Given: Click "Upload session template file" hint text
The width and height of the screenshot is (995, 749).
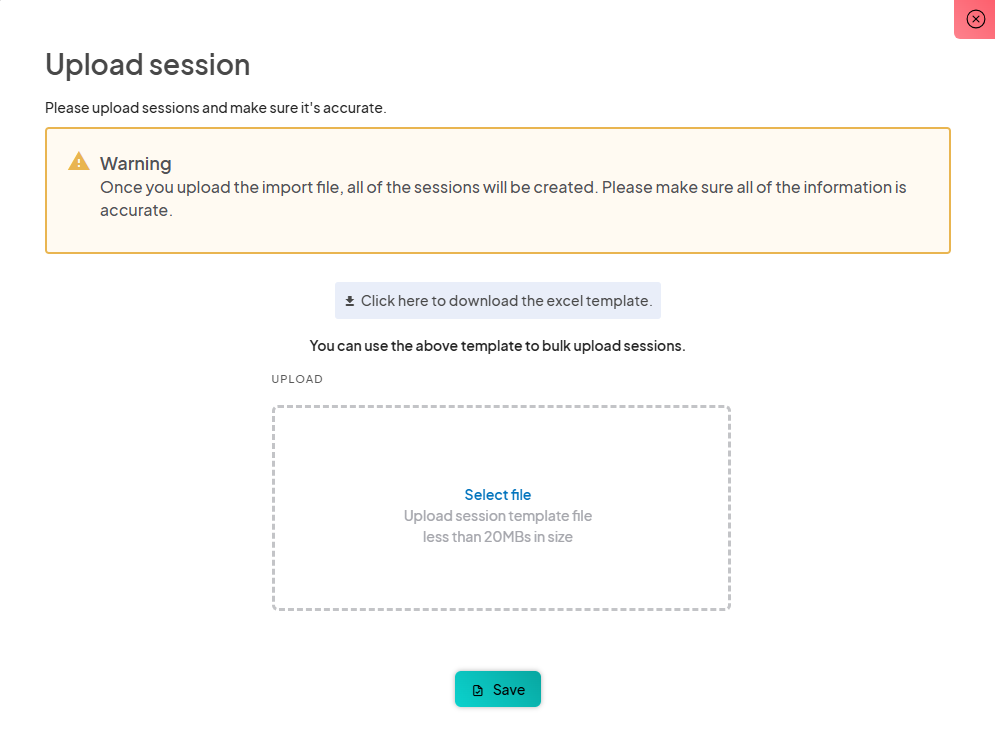Looking at the screenshot, I should pos(498,516).
